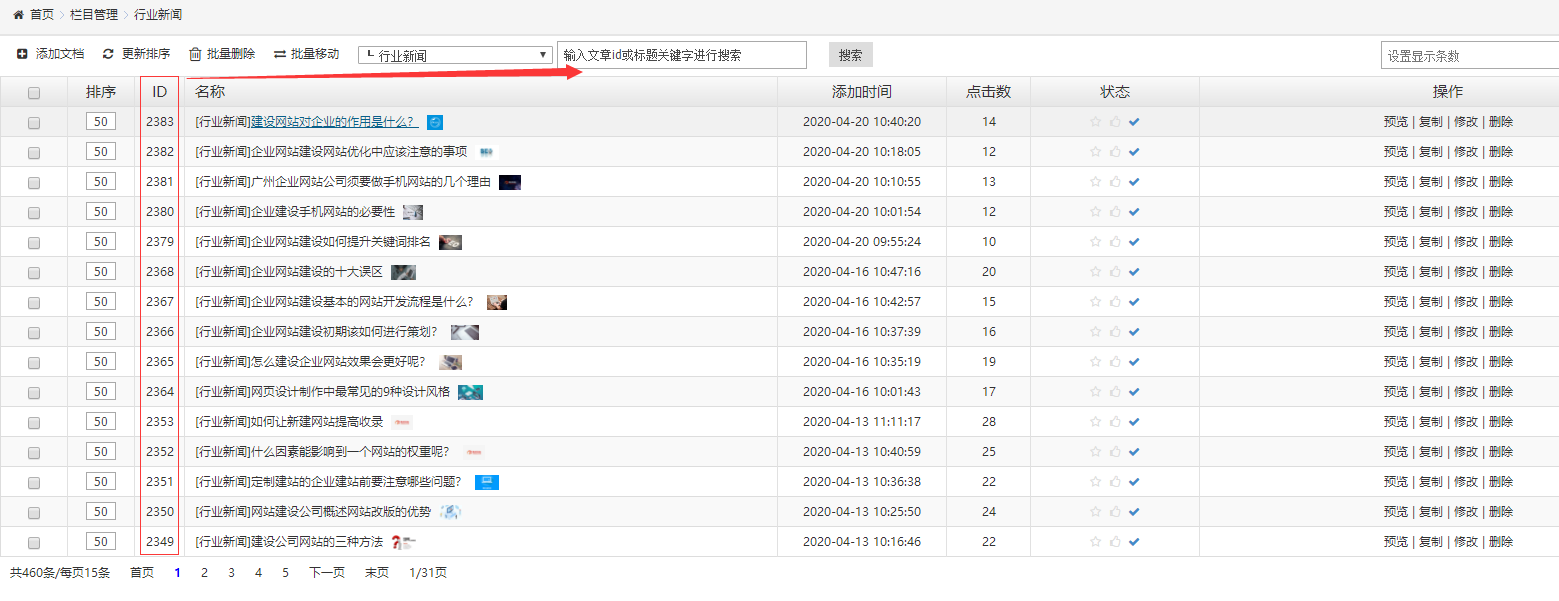The image size is (1559, 601).
Task: Click 栏目管理 in the breadcrumb
Action: (93, 15)
